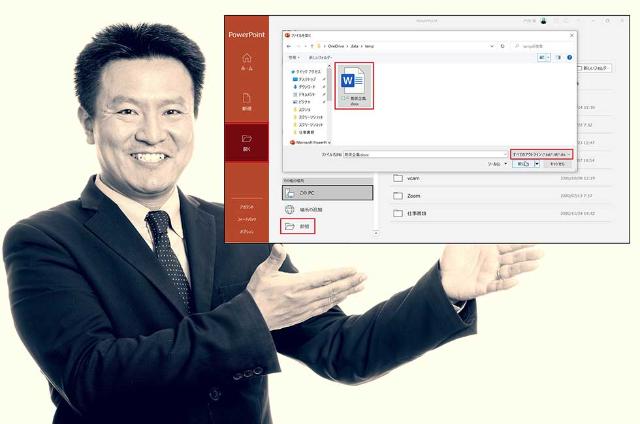The image size is (640, 424).
Task: Select This PC location
Action: (328, 191)
